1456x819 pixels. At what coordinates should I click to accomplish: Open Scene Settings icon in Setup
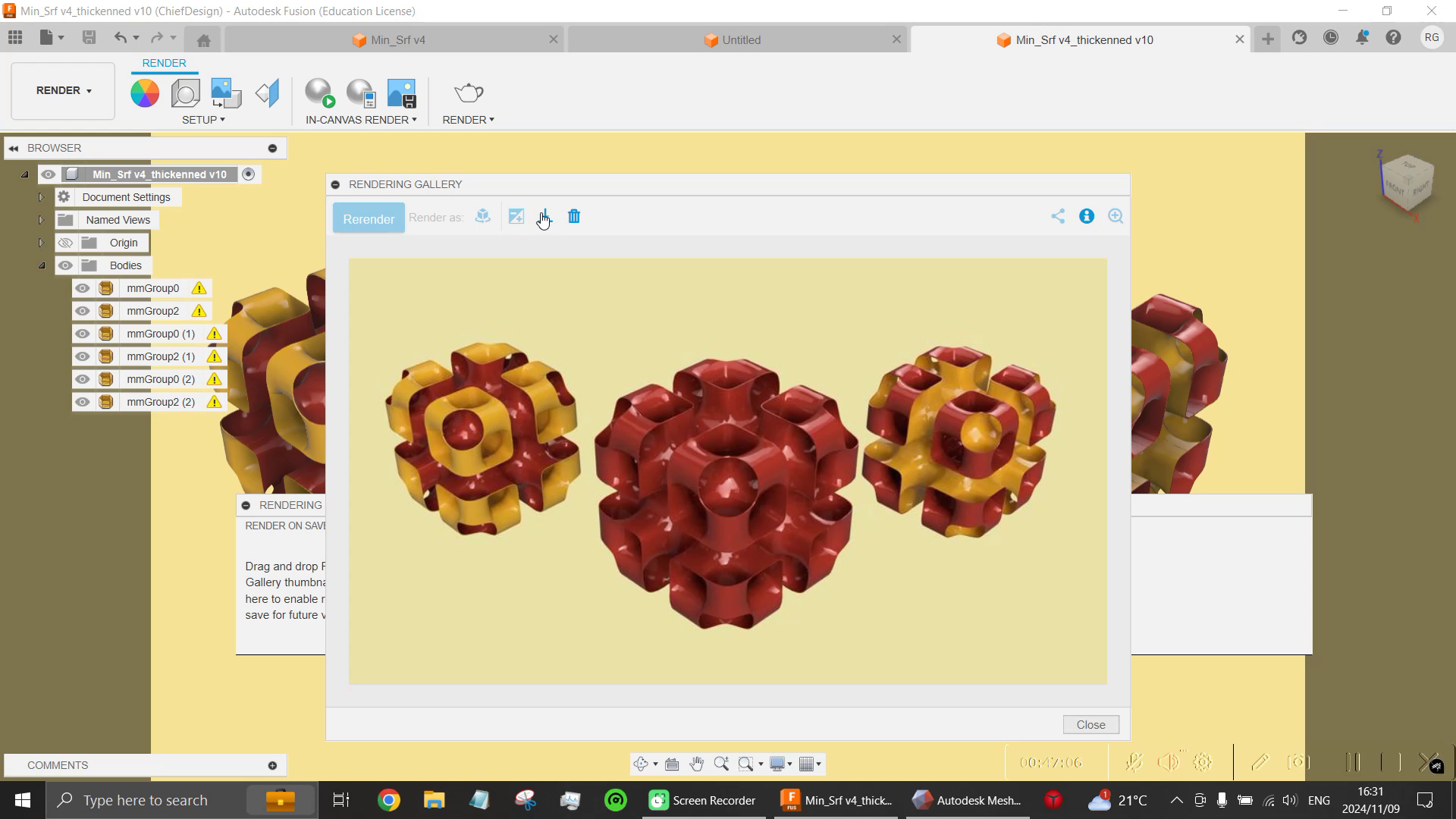(x=185, y=93)
